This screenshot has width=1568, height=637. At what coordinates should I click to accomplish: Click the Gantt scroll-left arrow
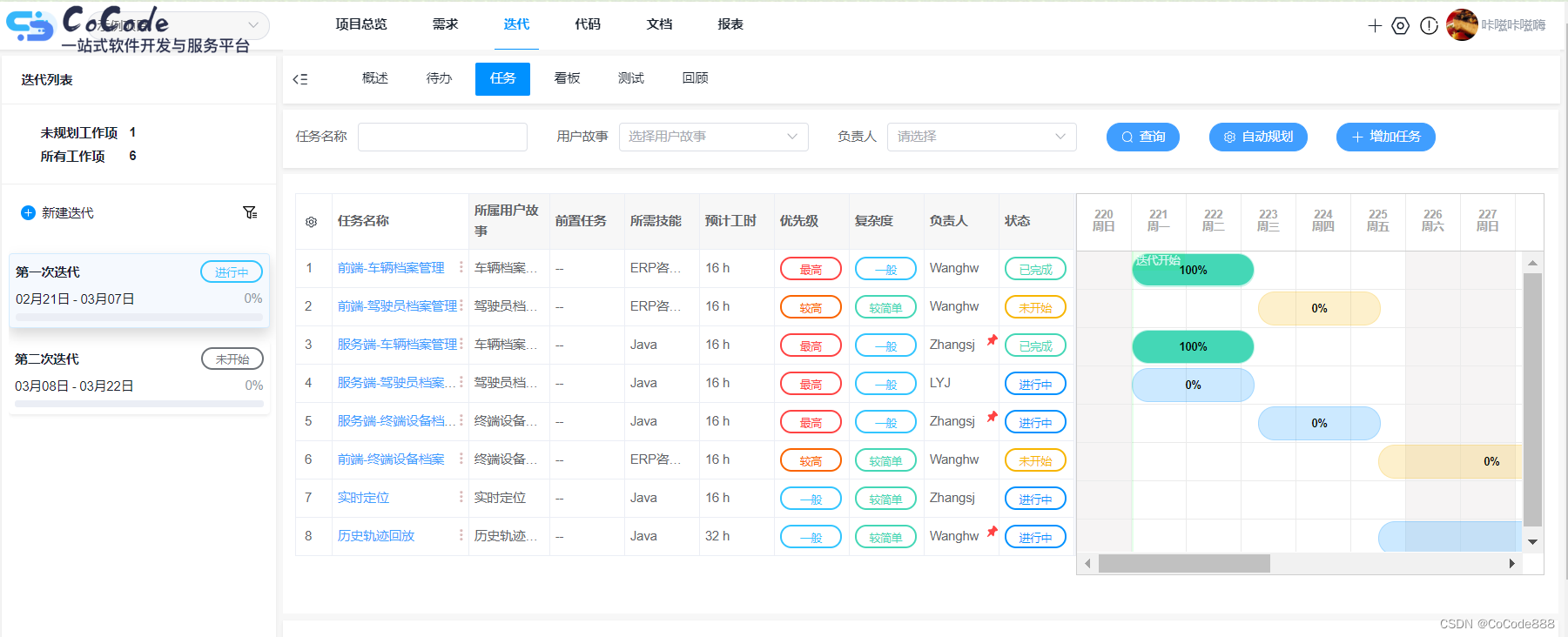click(1087, 564)
